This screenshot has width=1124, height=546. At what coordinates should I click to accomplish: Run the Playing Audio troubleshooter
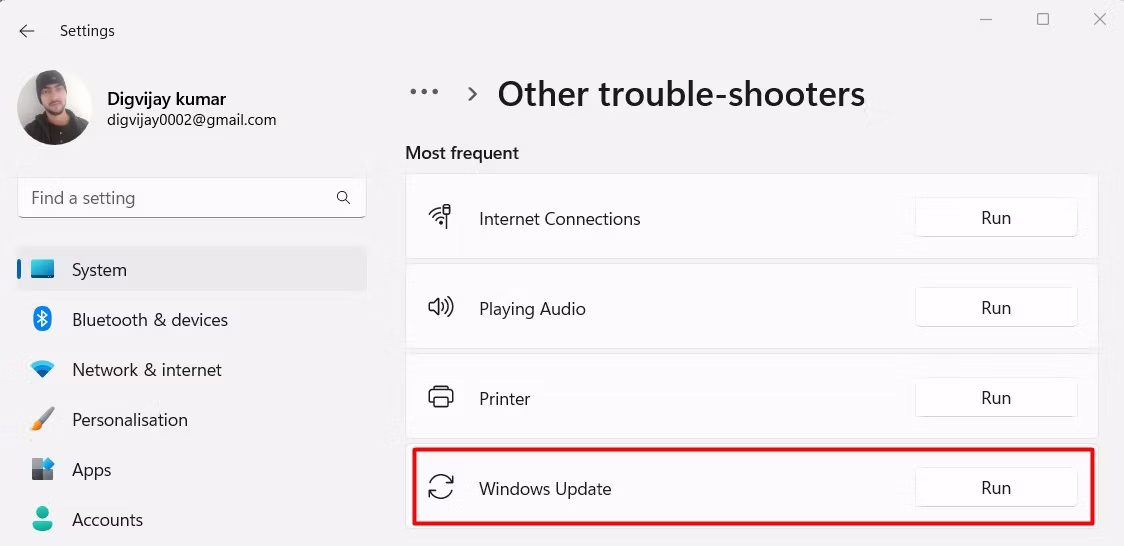tap(996, 308)
